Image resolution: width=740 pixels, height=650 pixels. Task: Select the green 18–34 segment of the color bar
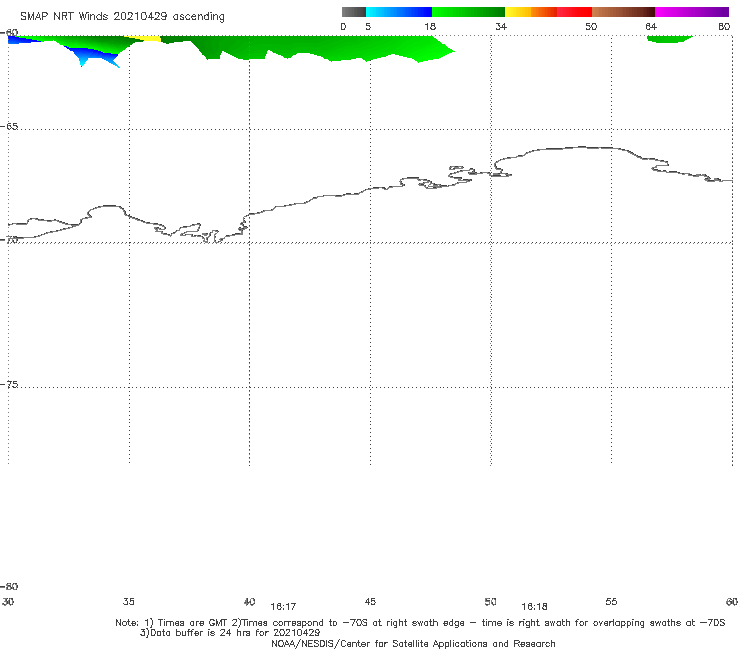468,12
